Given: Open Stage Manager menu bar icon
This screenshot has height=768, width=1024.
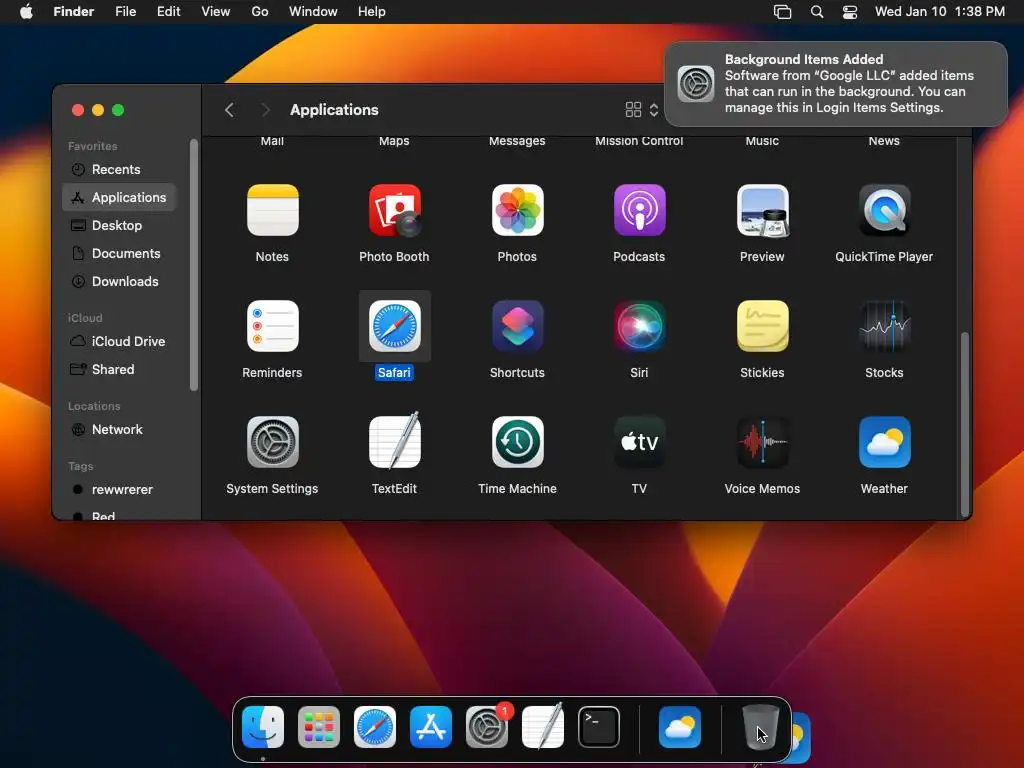Looking at the screenshot, I should [782, 12].
